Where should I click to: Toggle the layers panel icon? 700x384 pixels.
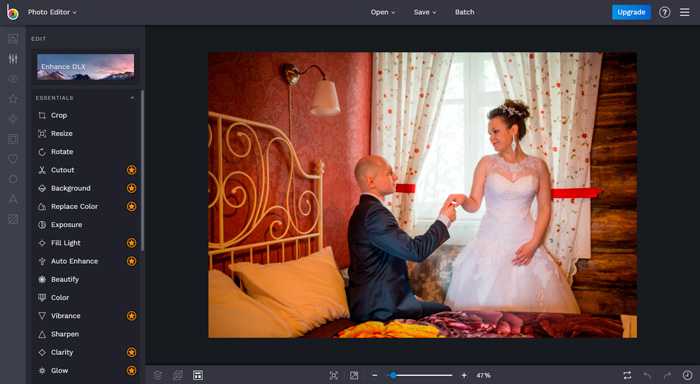pos(157,376)
